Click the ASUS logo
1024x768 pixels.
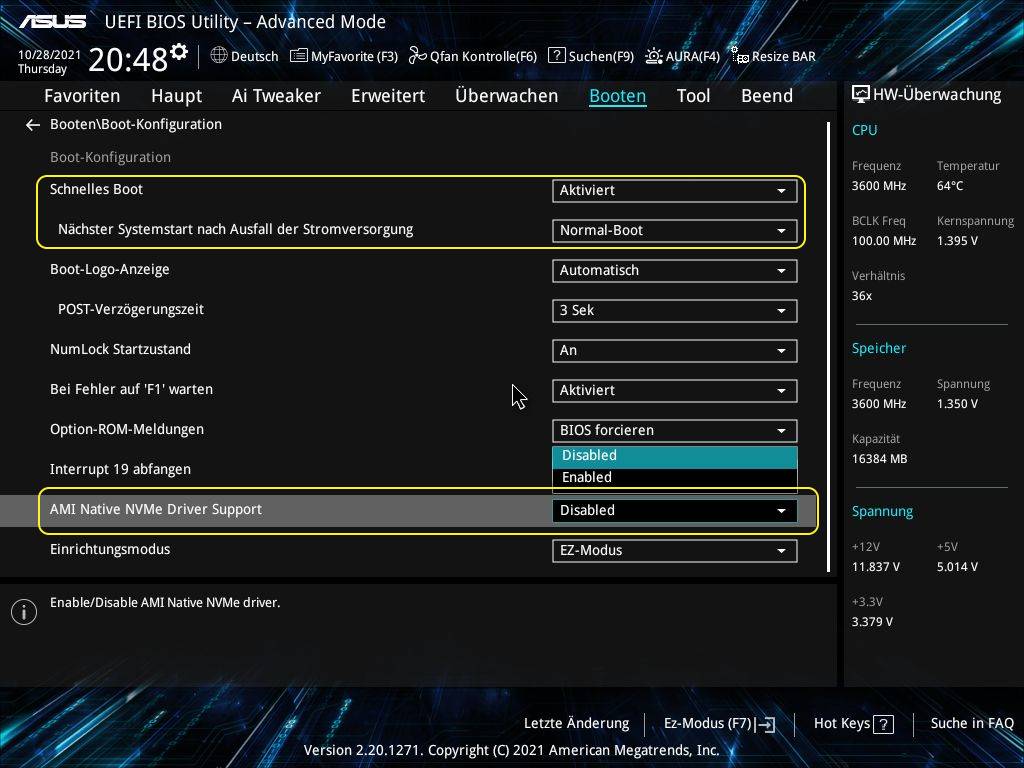[53, 22]
